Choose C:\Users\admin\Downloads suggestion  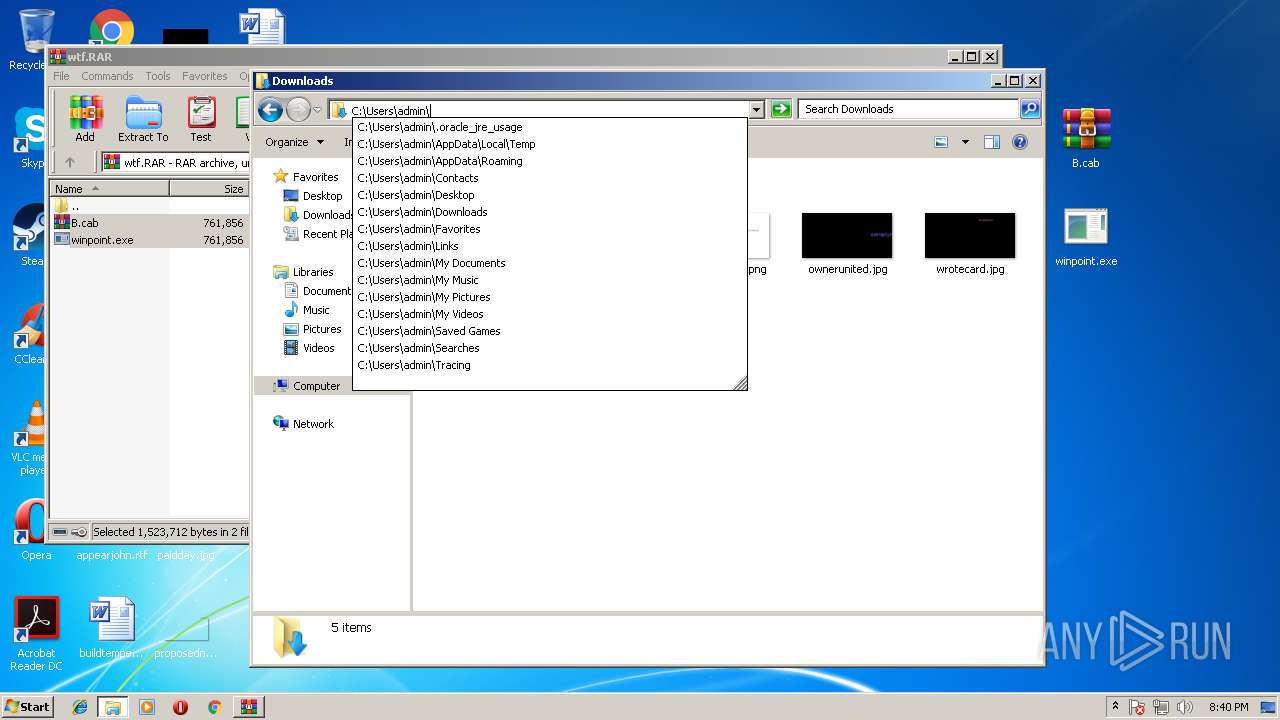point(550,212)
